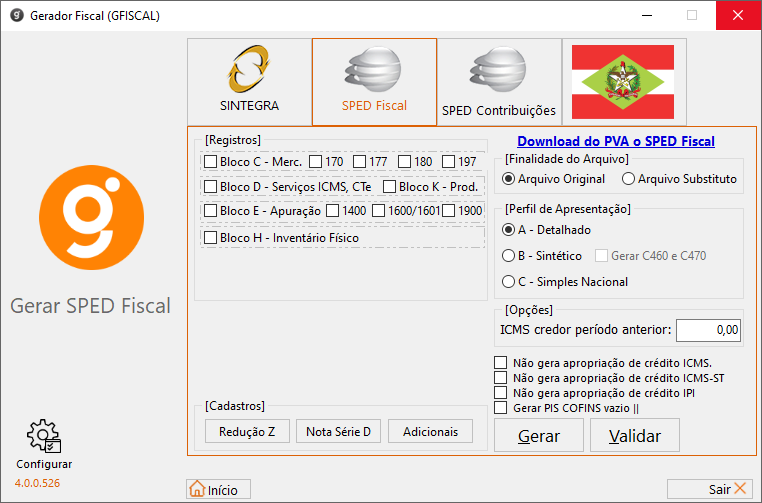Screen dimensions: 762x503
Task: Choose profile B - Sintético
Action: click(x=508, y=256)
